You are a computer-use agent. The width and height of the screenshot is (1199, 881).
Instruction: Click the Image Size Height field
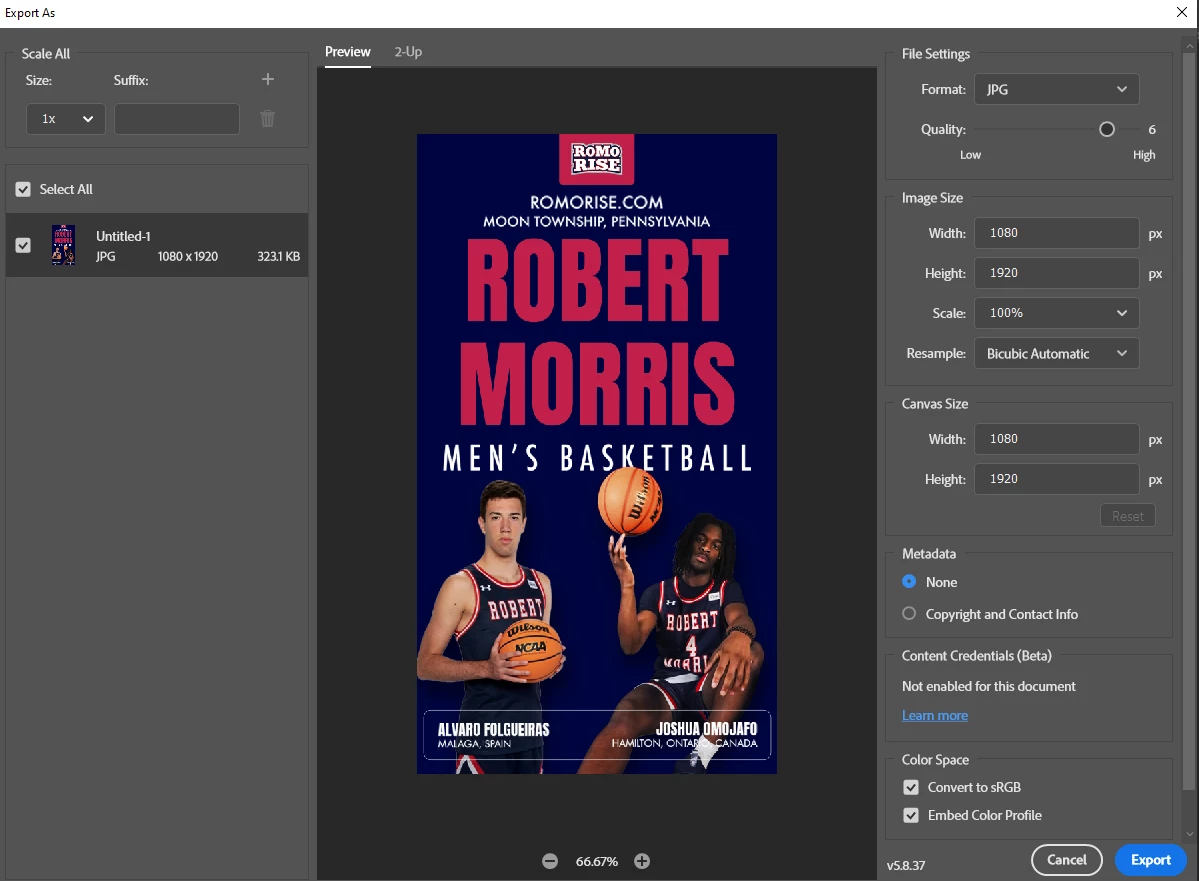[x=1057, y=273]
